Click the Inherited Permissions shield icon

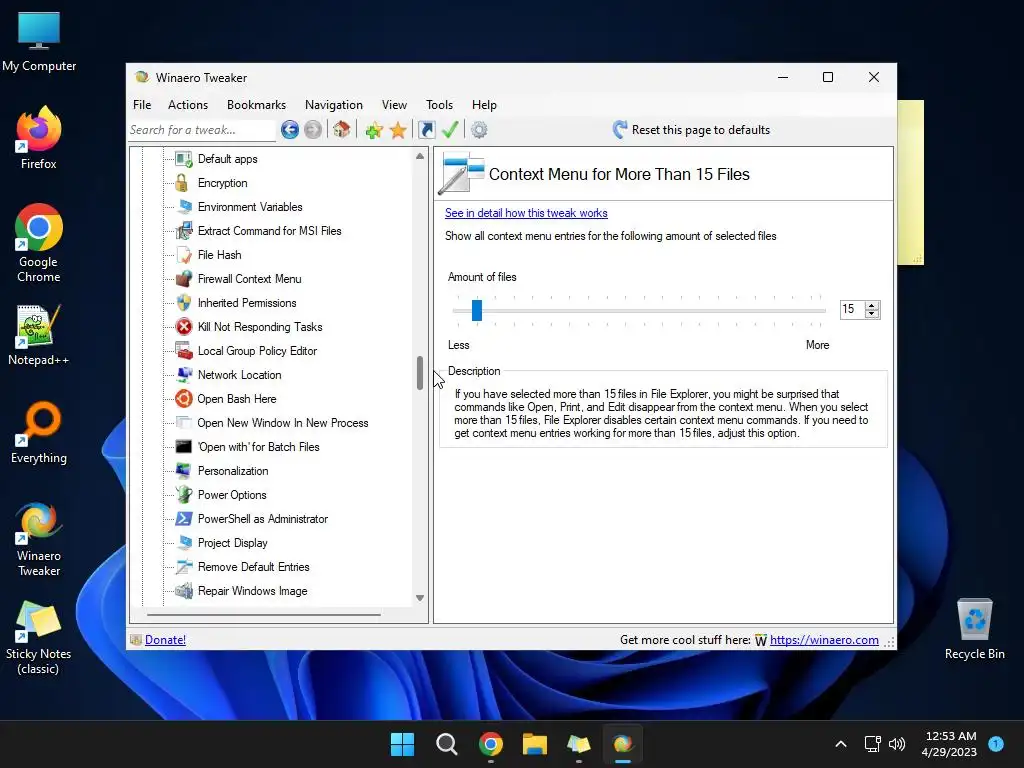pyautogui.click(x=184, y=303)
